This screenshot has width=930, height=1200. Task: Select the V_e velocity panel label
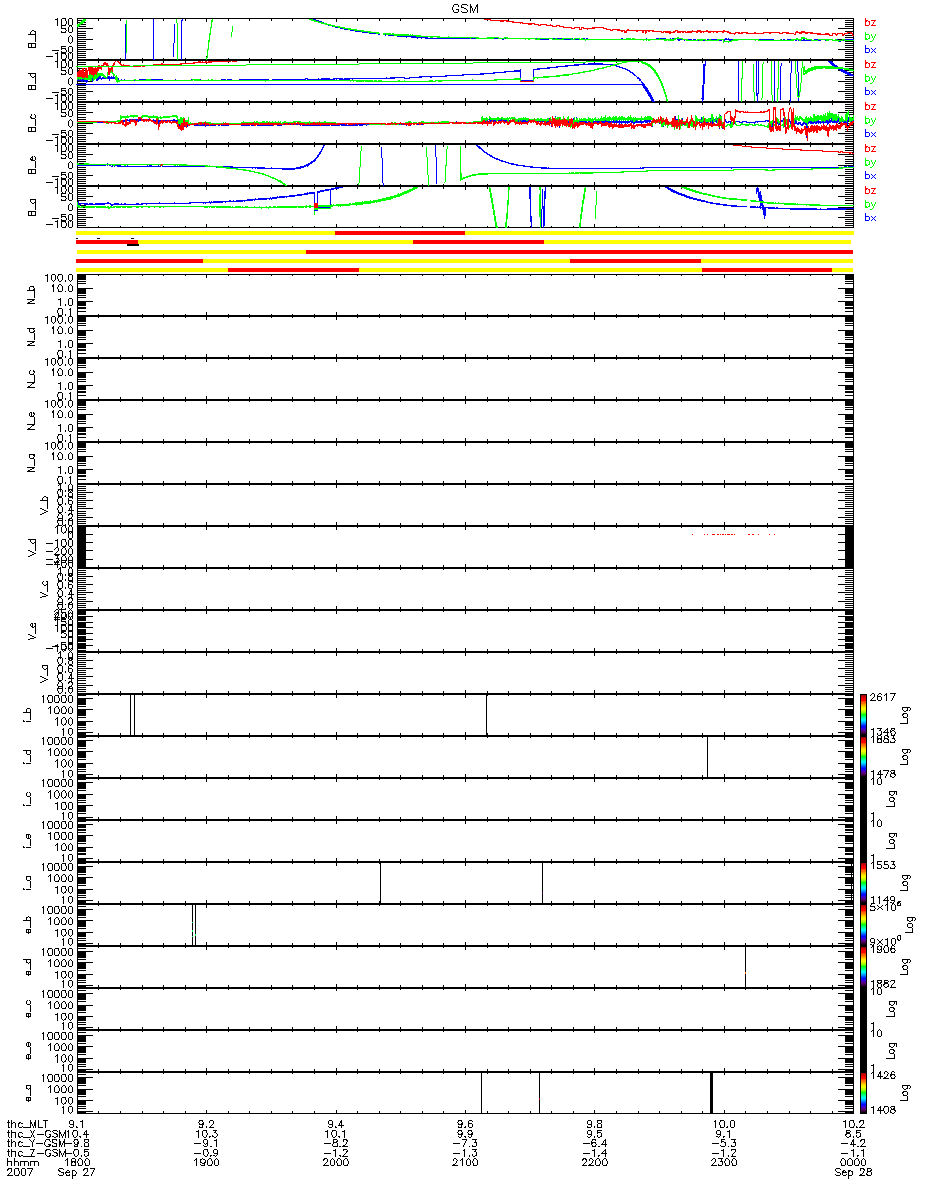(30, 630)
